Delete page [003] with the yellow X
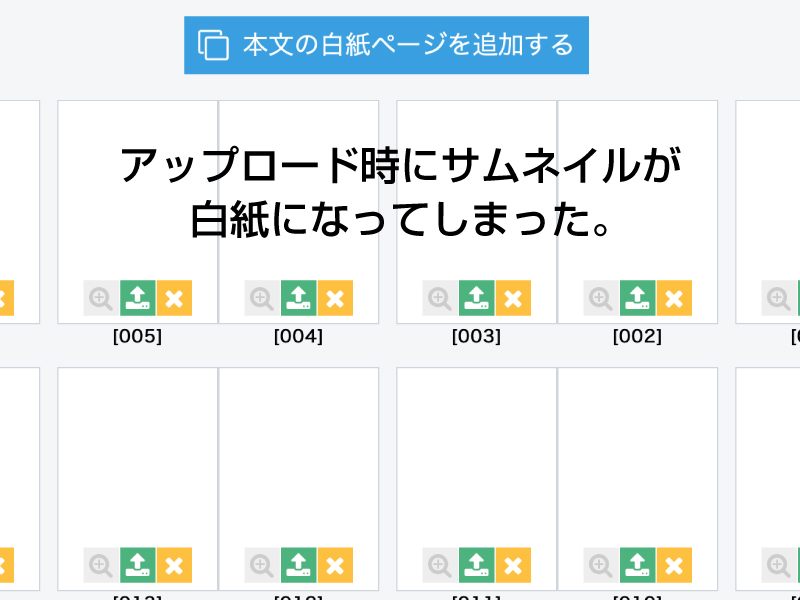This screenshot has width=800, height=600. click(x=513, y=298)
